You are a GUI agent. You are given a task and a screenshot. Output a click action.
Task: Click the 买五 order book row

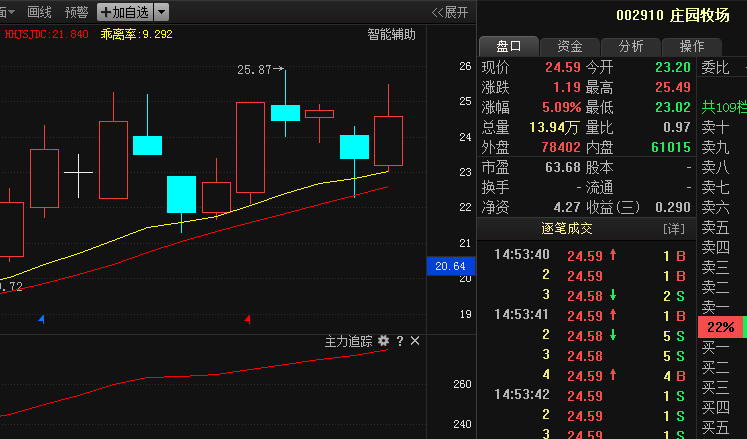point(722,428)
